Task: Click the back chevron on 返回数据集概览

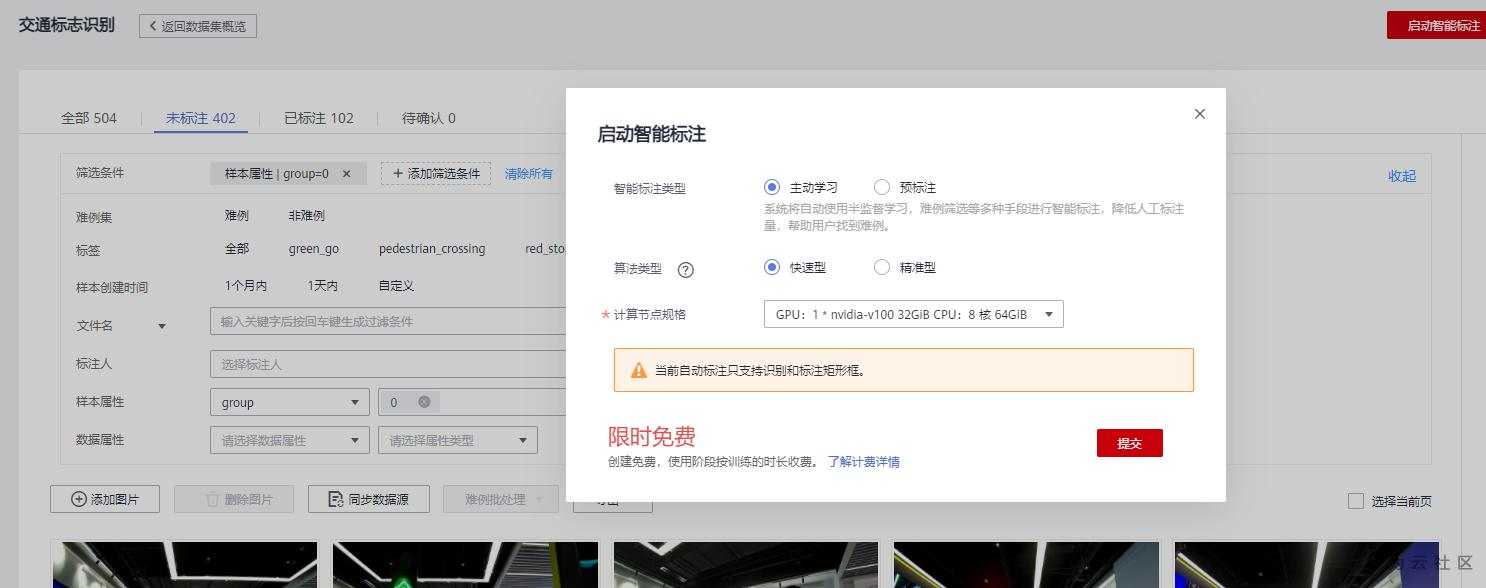Action: (152, 26)
